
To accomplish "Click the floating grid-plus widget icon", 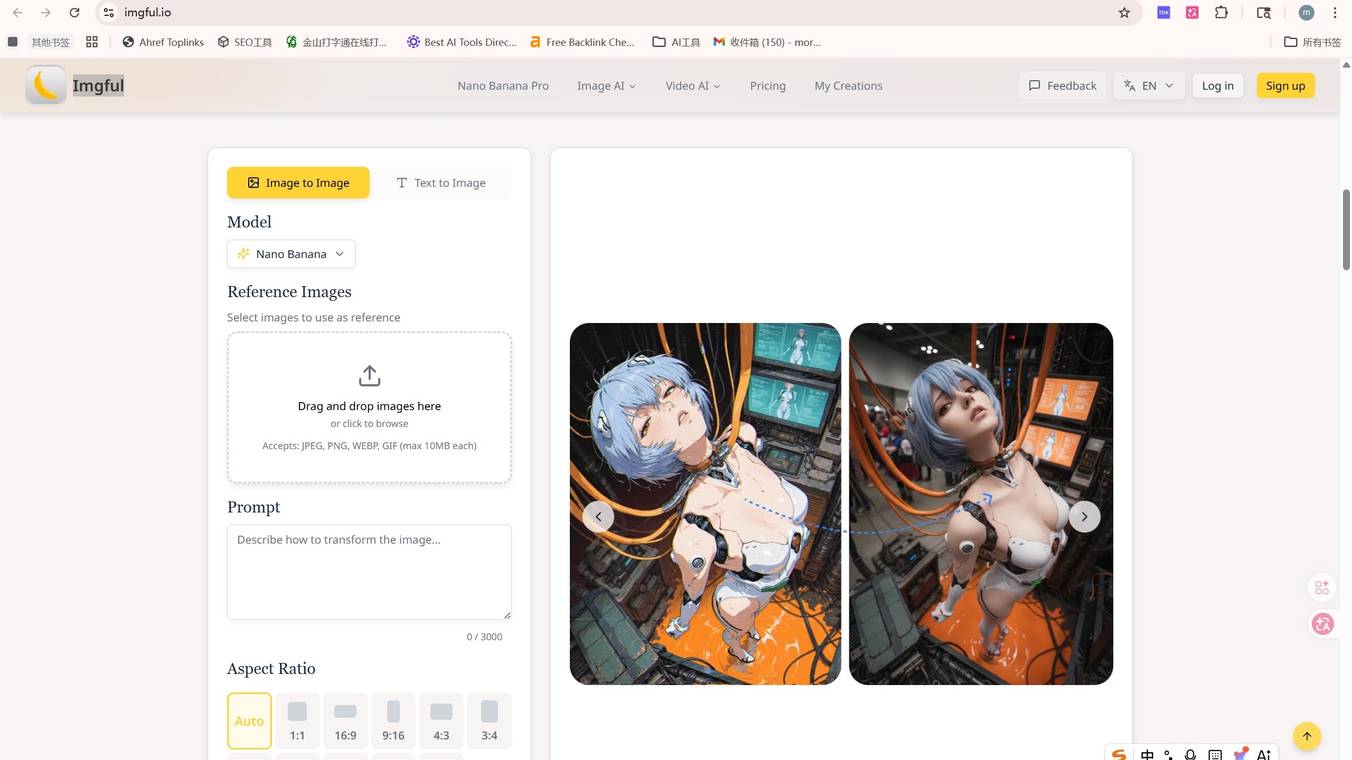I will point(1322,587).
